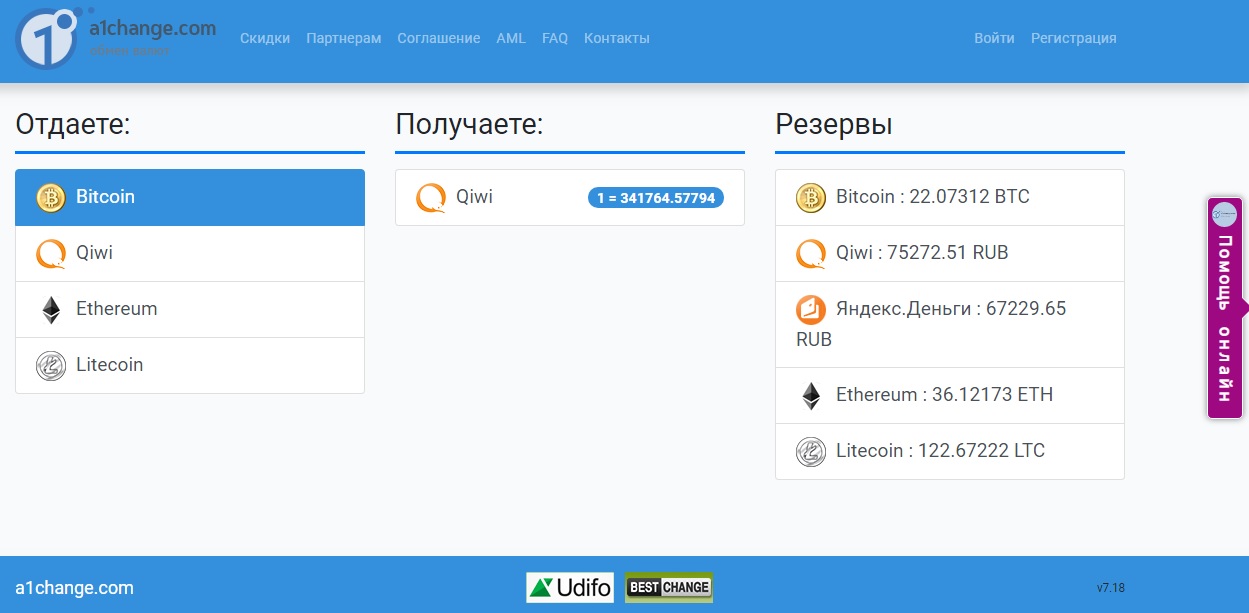1249x613 pixels.
Task: Open the Партнерам menu item
Action: pos(344,38)
